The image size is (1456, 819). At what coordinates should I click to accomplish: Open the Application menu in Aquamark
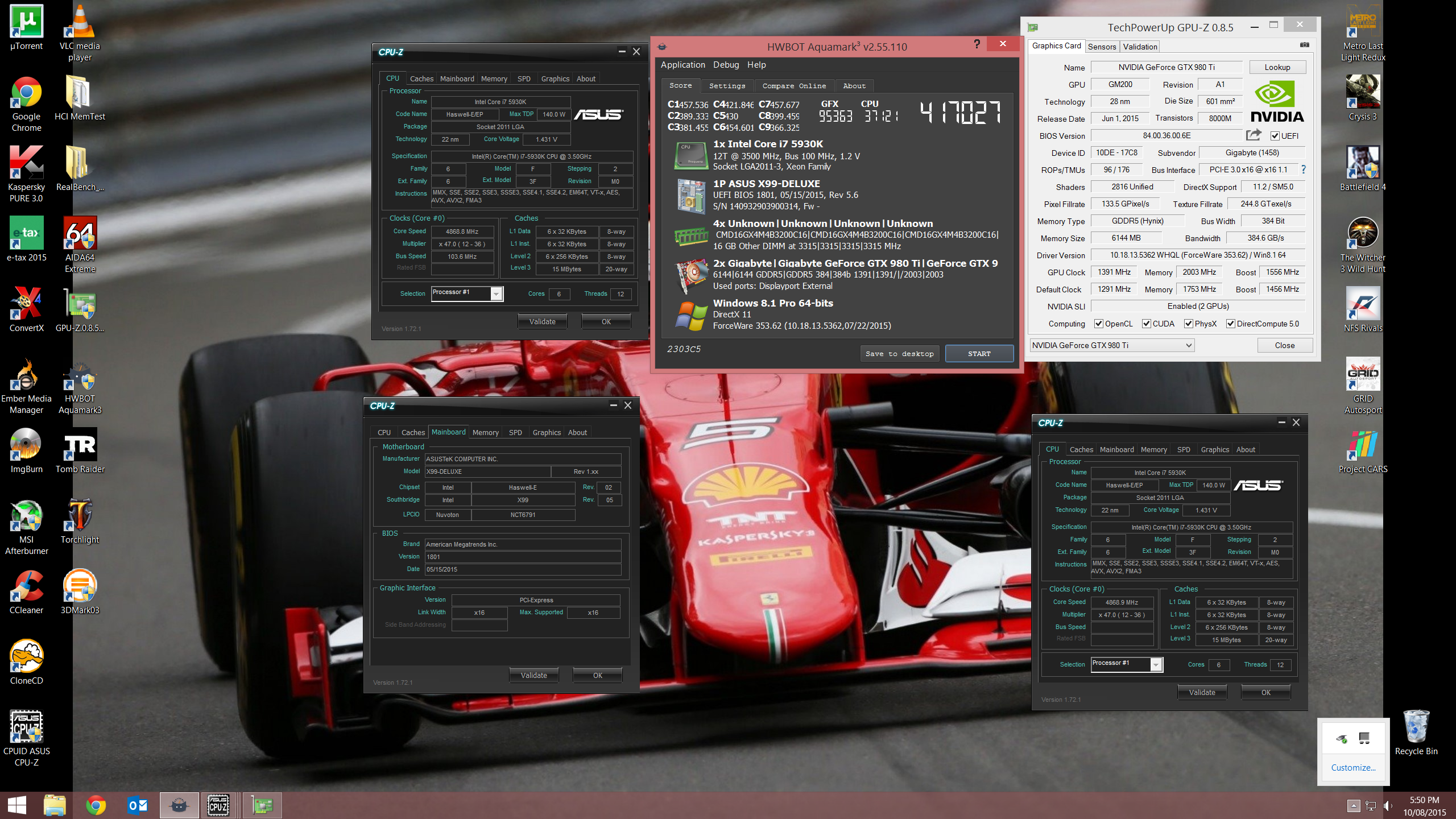tap(682, 65)
